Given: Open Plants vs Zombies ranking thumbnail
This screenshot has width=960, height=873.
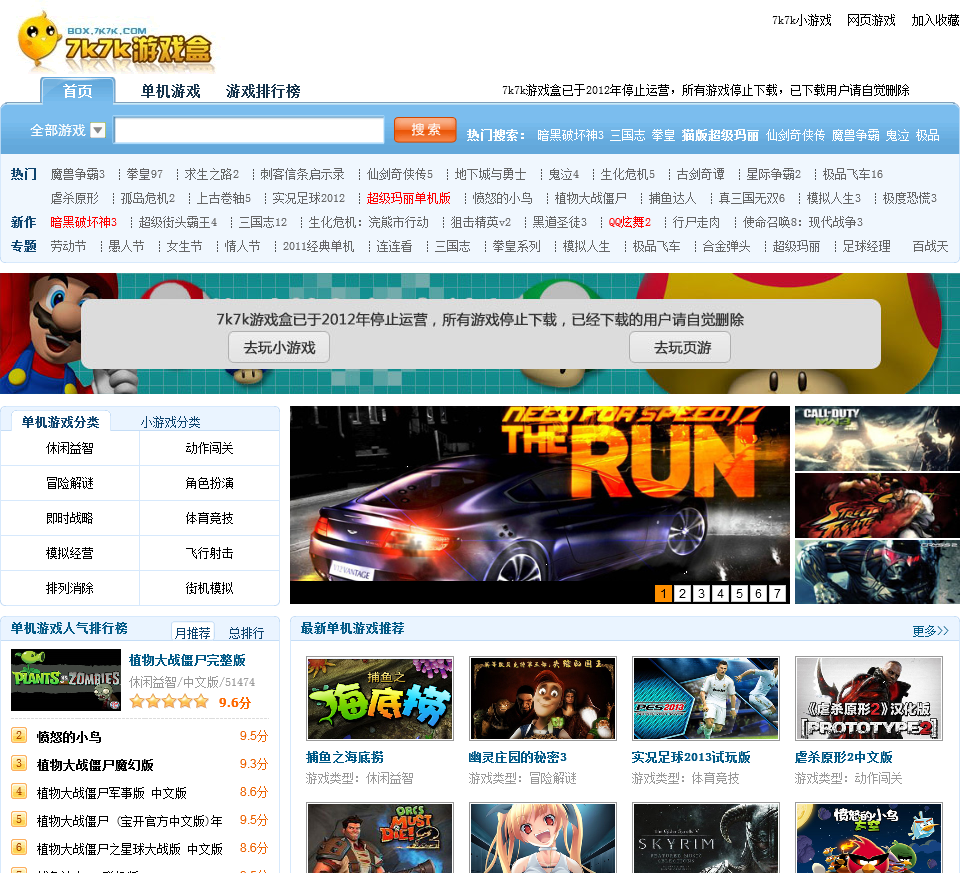Looking at the screenshot, I should [x=66, y=680].
